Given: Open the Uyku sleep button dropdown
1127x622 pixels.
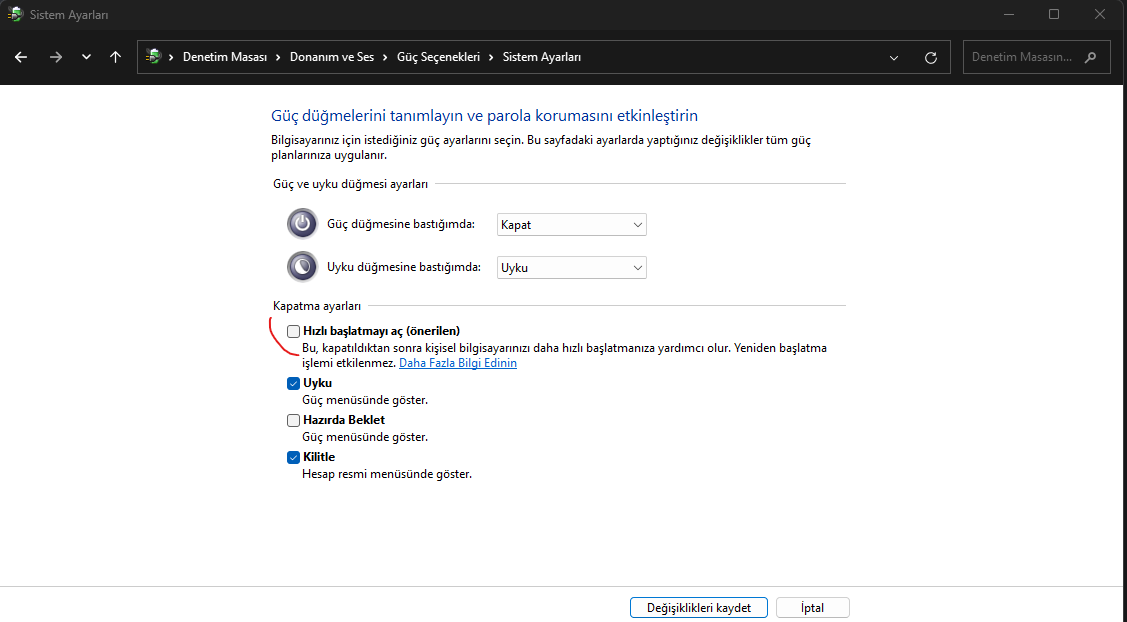Looking at the screenshot, I should coord(571,267).
